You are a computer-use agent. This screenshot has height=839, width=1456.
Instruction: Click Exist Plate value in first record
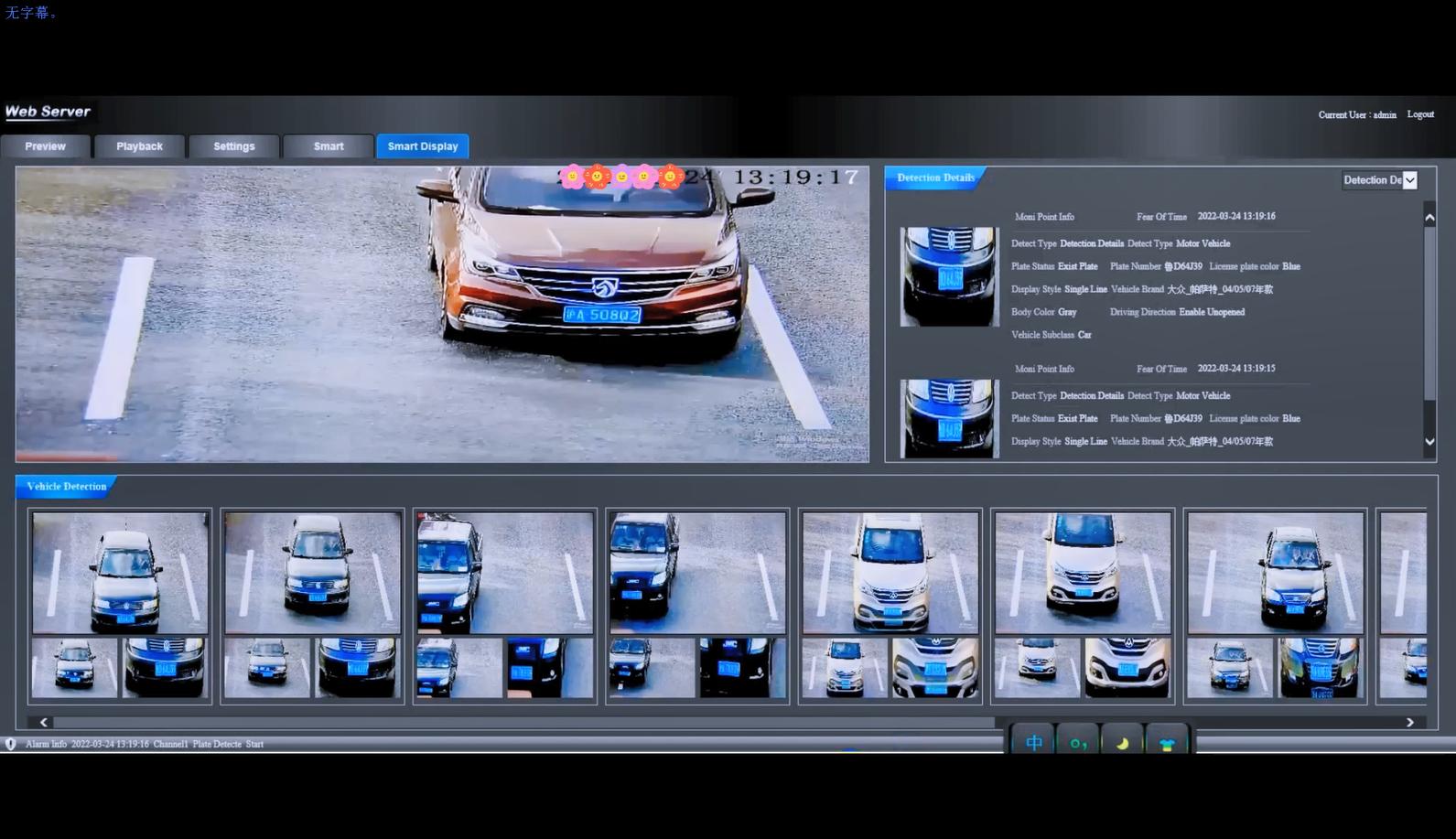[x=1077, y=266]
